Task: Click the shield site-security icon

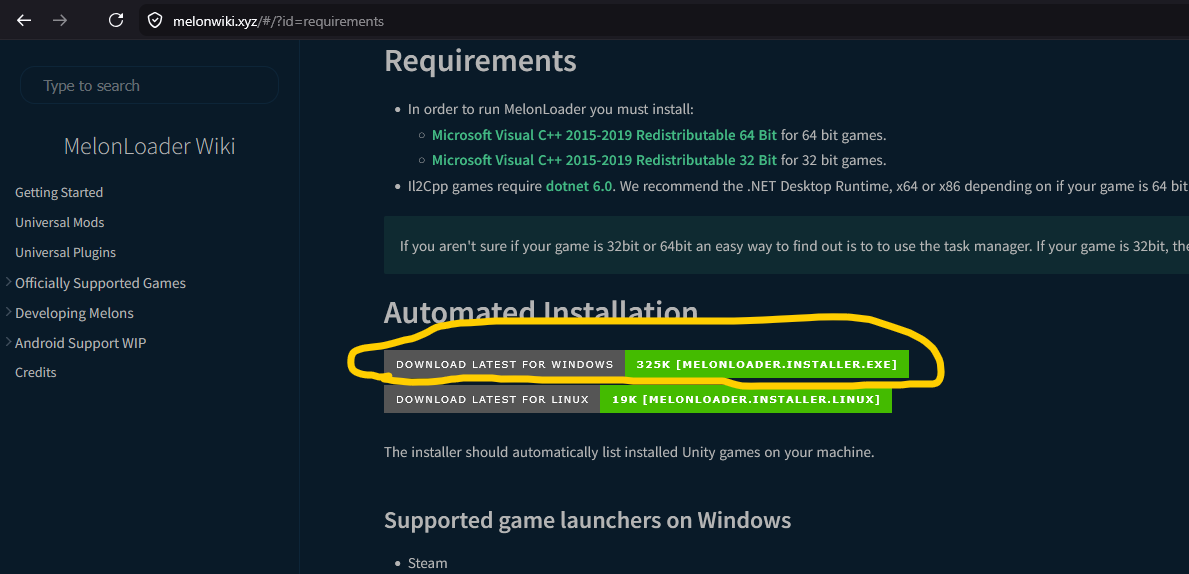Action: pos(155,20)
